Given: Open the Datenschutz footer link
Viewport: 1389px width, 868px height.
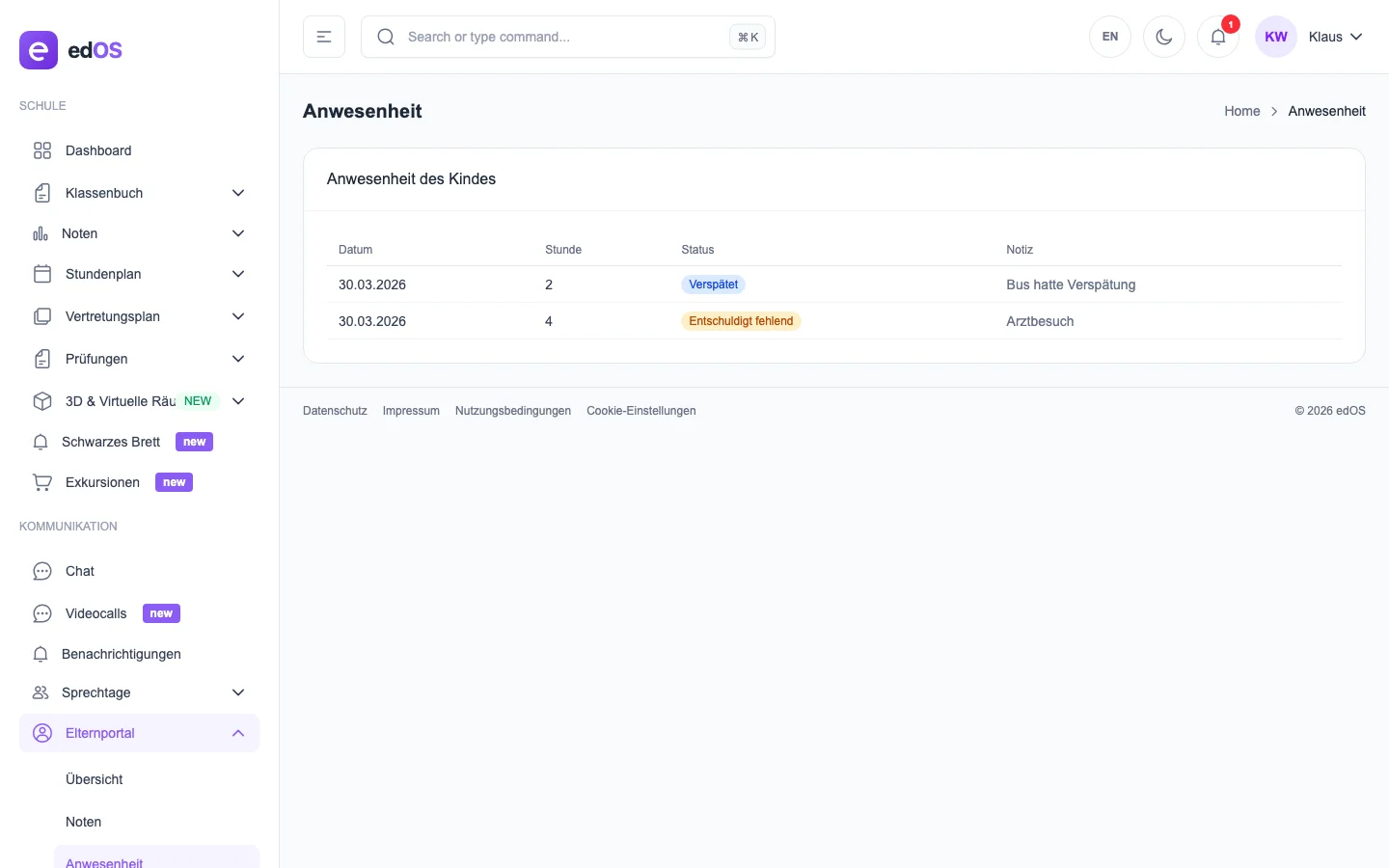Looking at the screenshot, I should tap(335, 411).
